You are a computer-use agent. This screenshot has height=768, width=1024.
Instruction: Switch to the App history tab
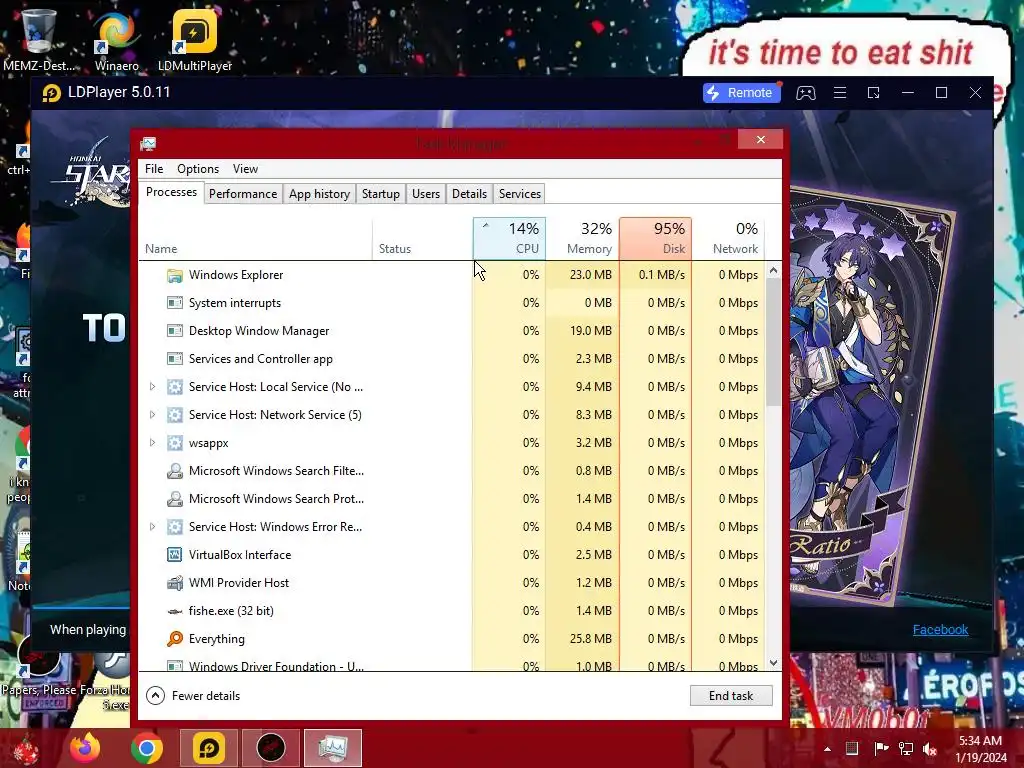[319, 194]
